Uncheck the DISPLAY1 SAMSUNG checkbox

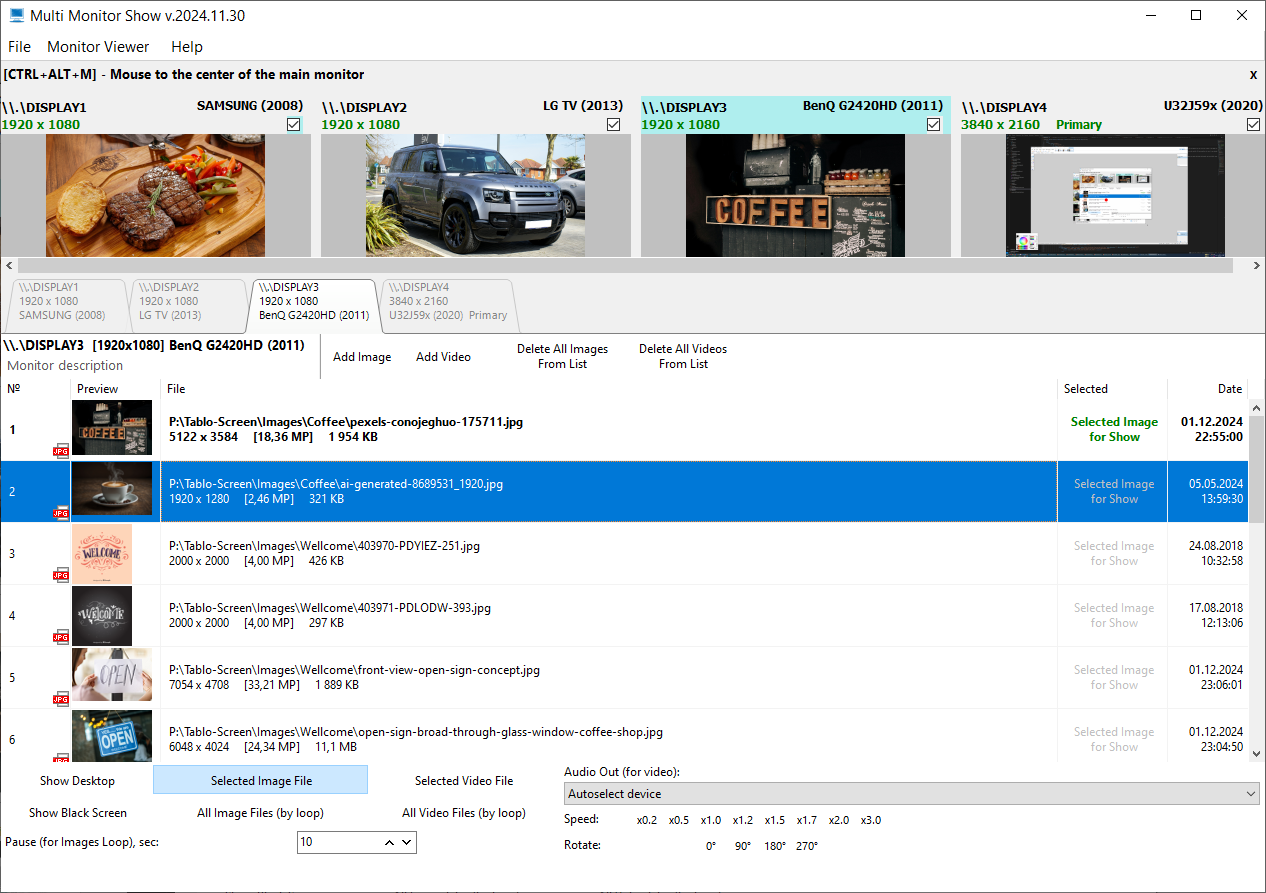click(x=293, y=125)
